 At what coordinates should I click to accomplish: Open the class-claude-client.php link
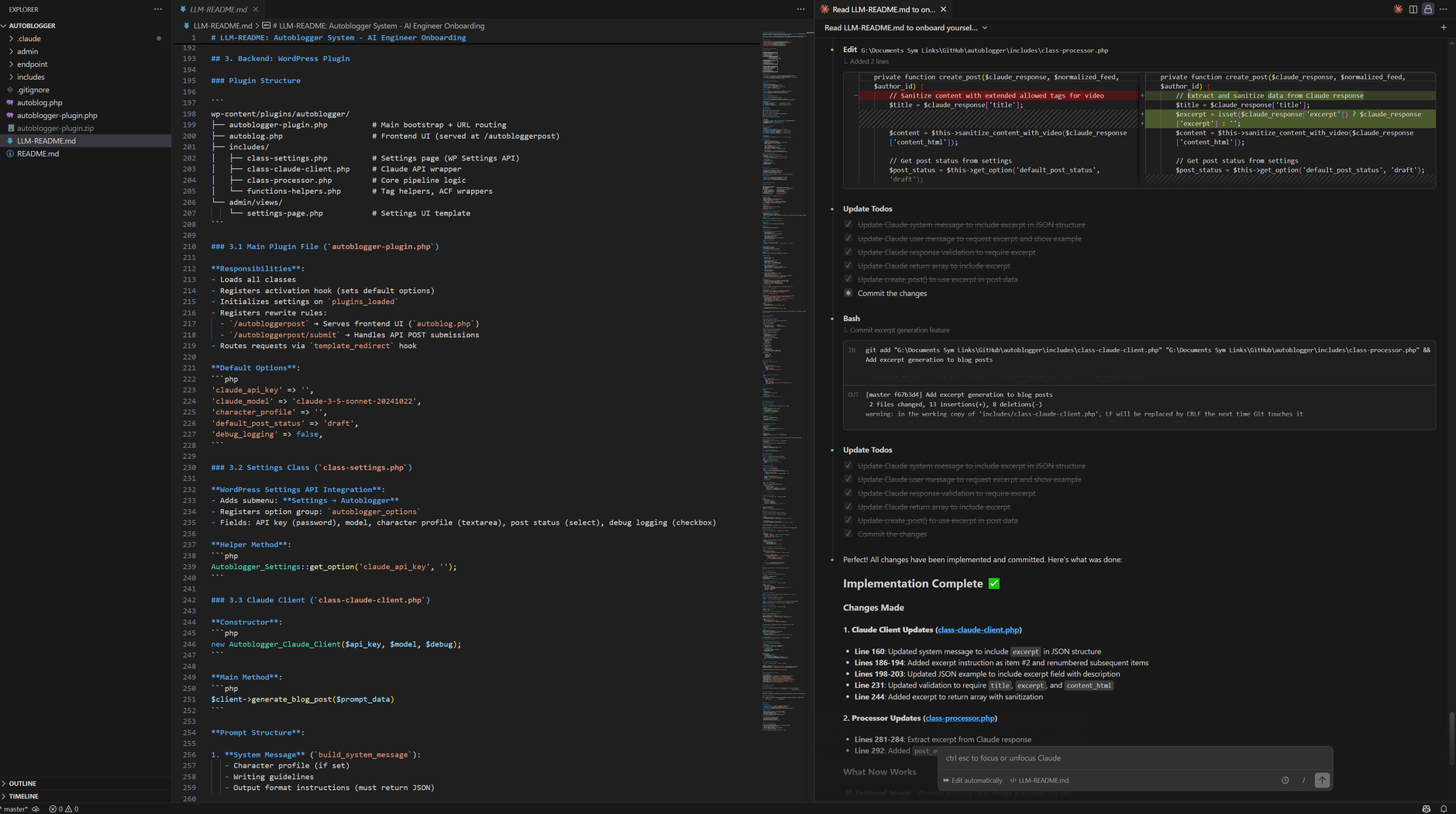(978, 629)
